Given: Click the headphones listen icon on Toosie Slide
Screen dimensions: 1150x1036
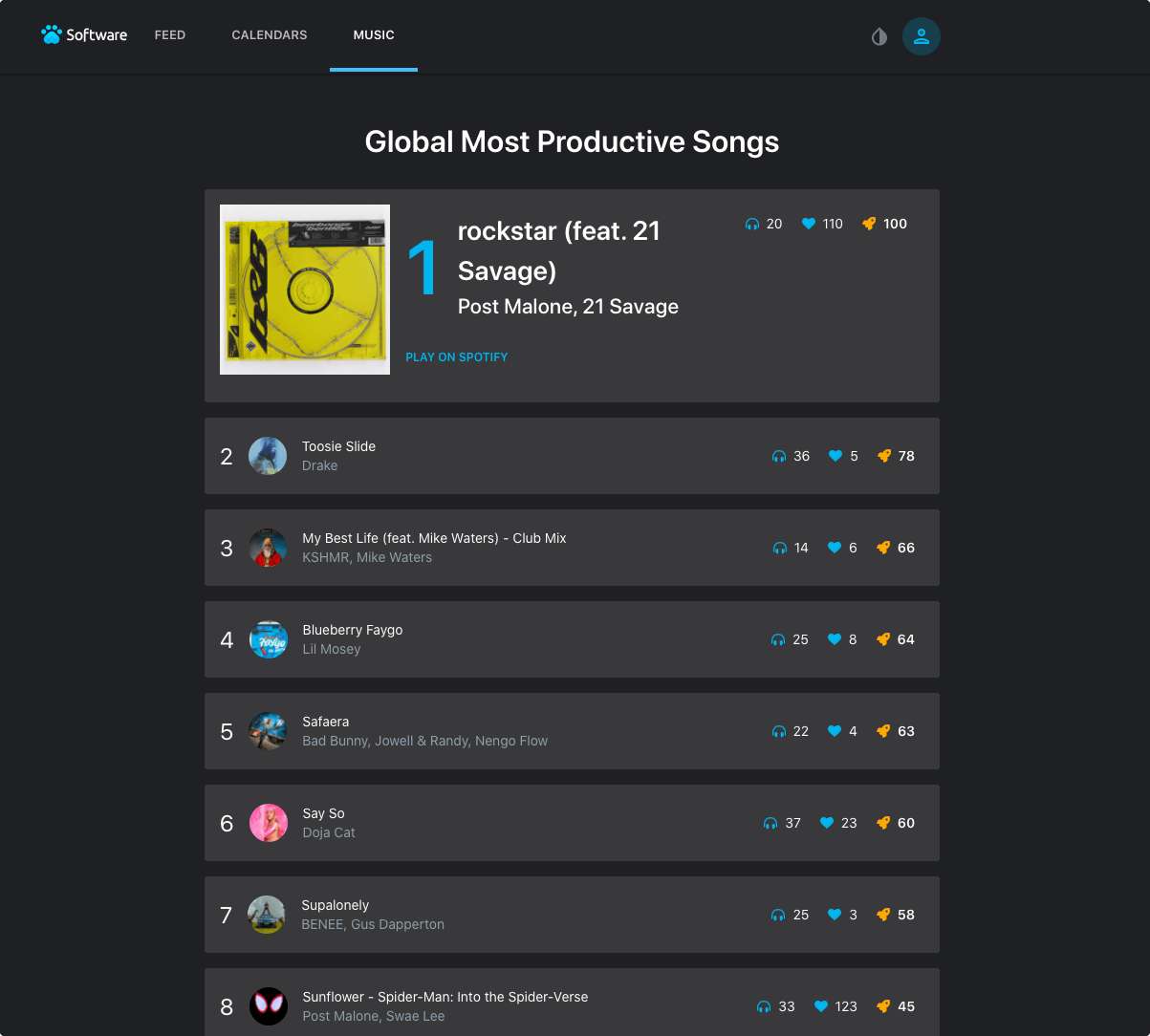Looking at the screenshot, I should [777, 456].
